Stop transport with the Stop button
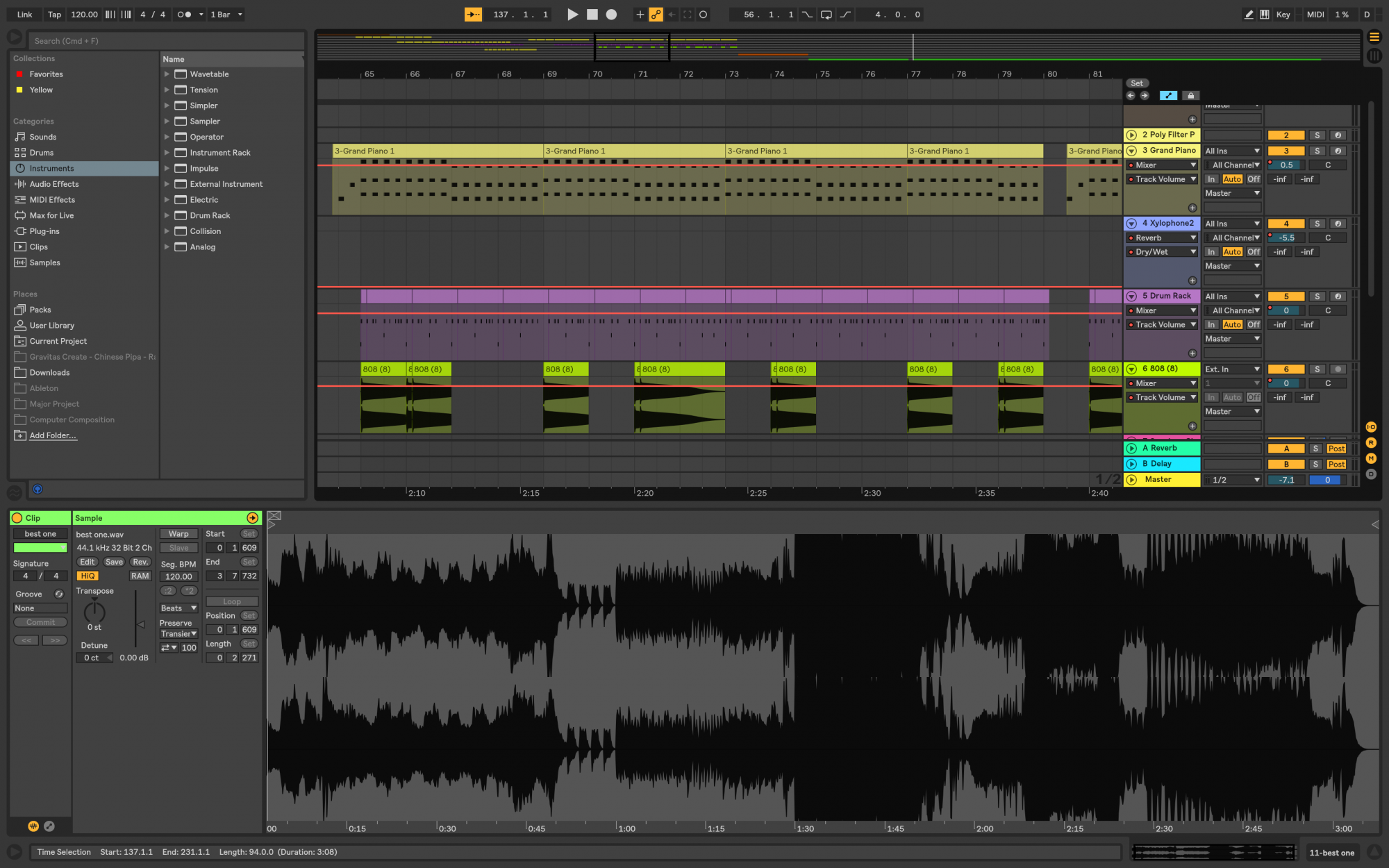Viewport: 1389px width, 868px height. 592,14
